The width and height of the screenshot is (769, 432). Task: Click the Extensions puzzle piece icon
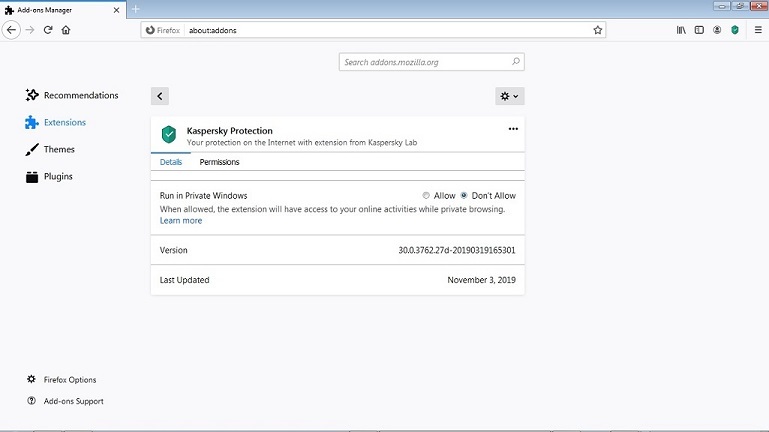[32, 122]
